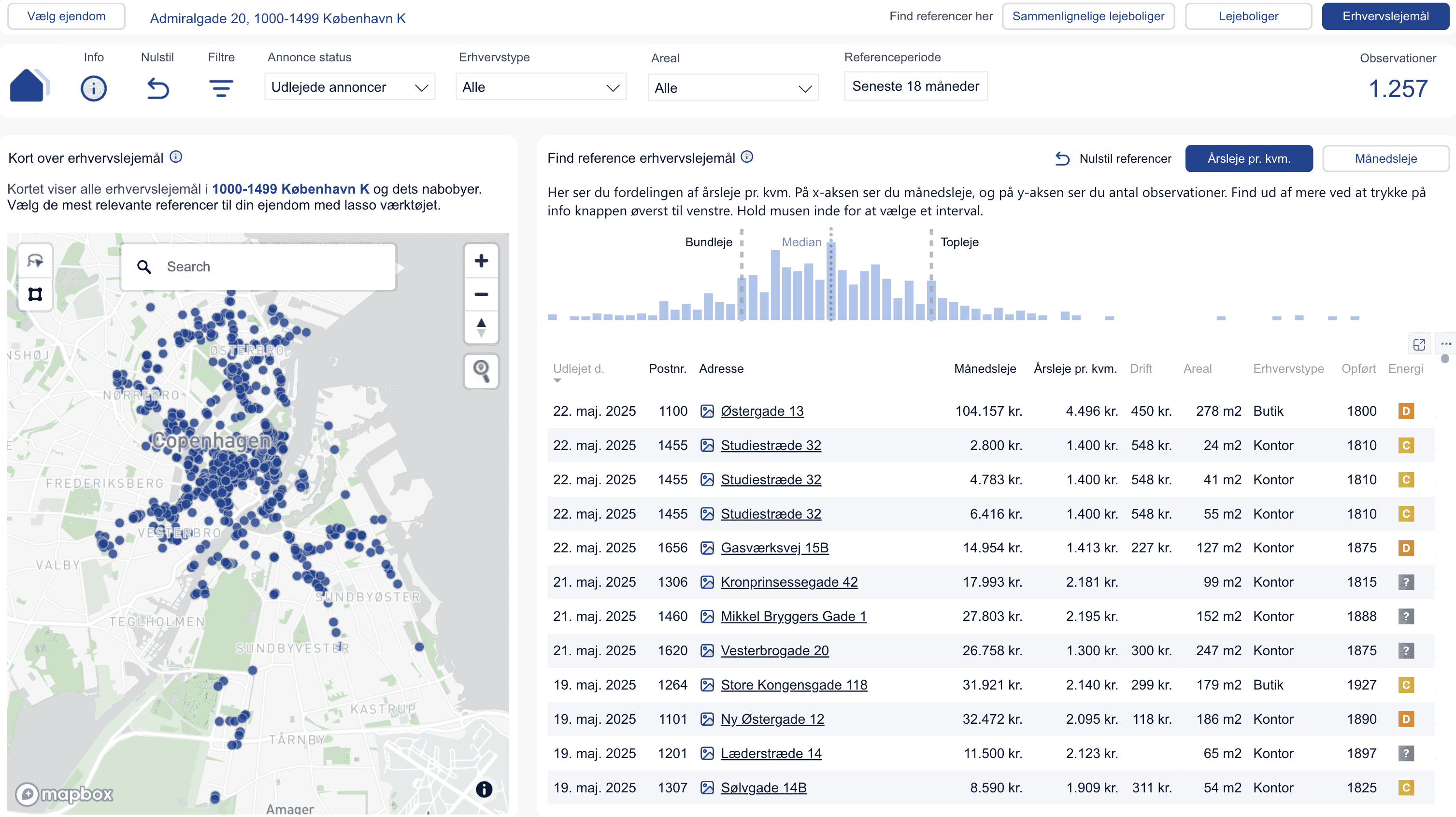Toggle the expand focus-mode icon above table

click(x=1419, y=344)
